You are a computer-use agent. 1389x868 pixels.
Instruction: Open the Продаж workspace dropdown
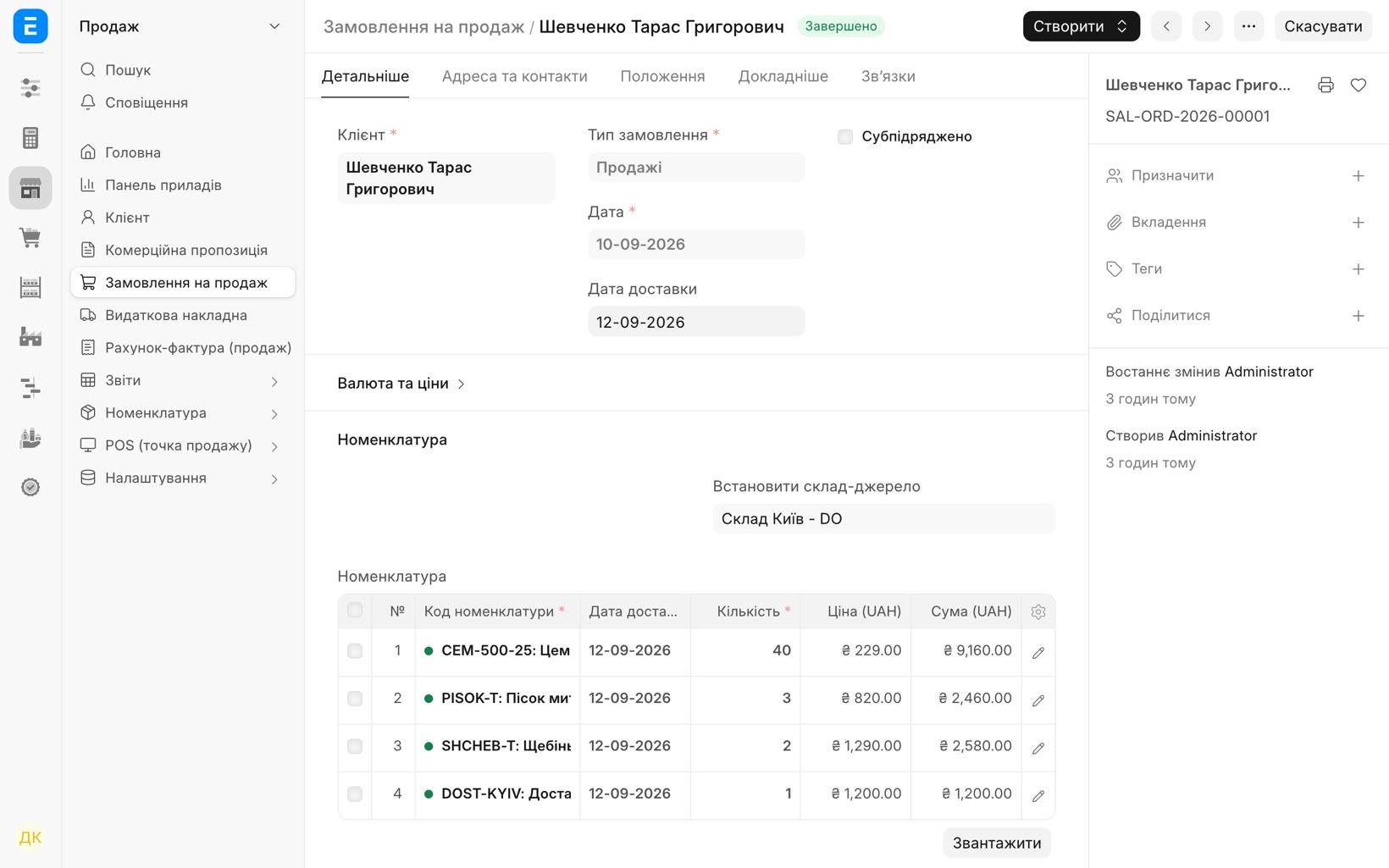[x=180, y=26]
